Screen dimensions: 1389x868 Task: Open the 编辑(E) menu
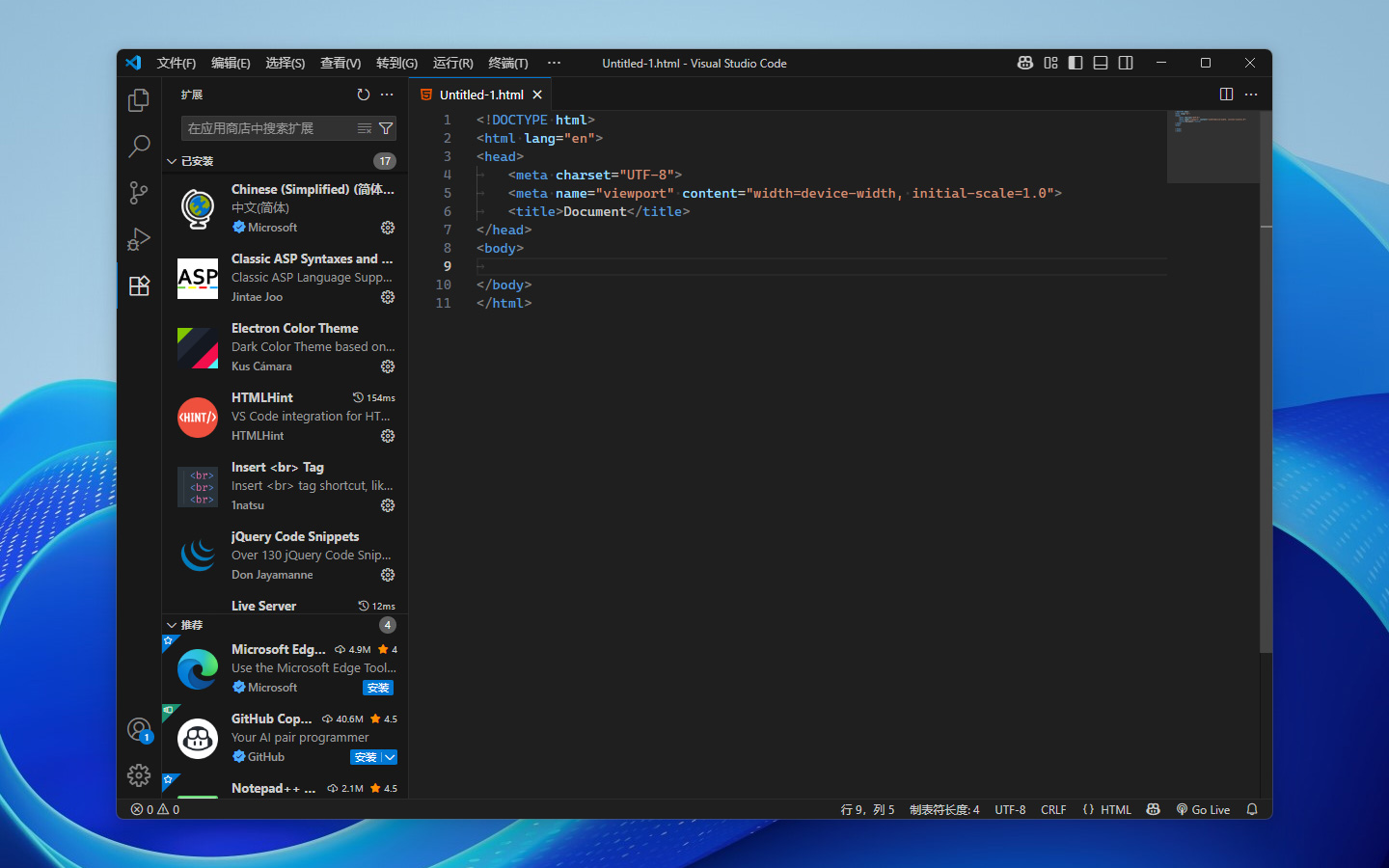(231, 63)
